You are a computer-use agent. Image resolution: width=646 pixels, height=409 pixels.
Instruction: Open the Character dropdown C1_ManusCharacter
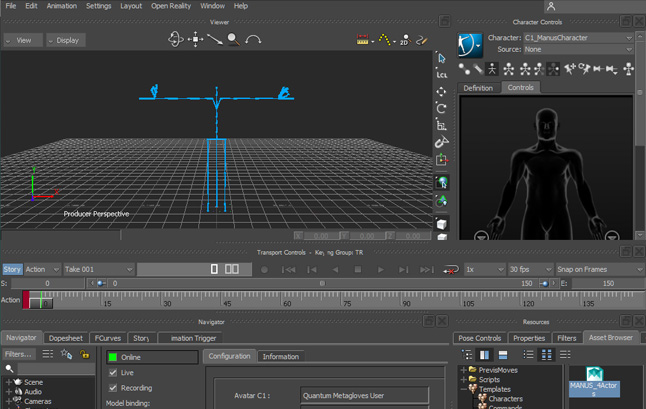[578, 38]
